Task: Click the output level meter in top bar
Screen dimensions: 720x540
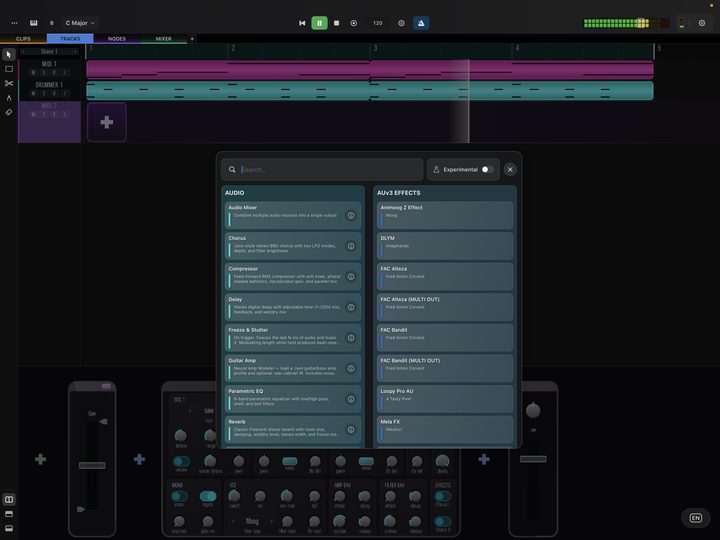Action: pos(626,23)
